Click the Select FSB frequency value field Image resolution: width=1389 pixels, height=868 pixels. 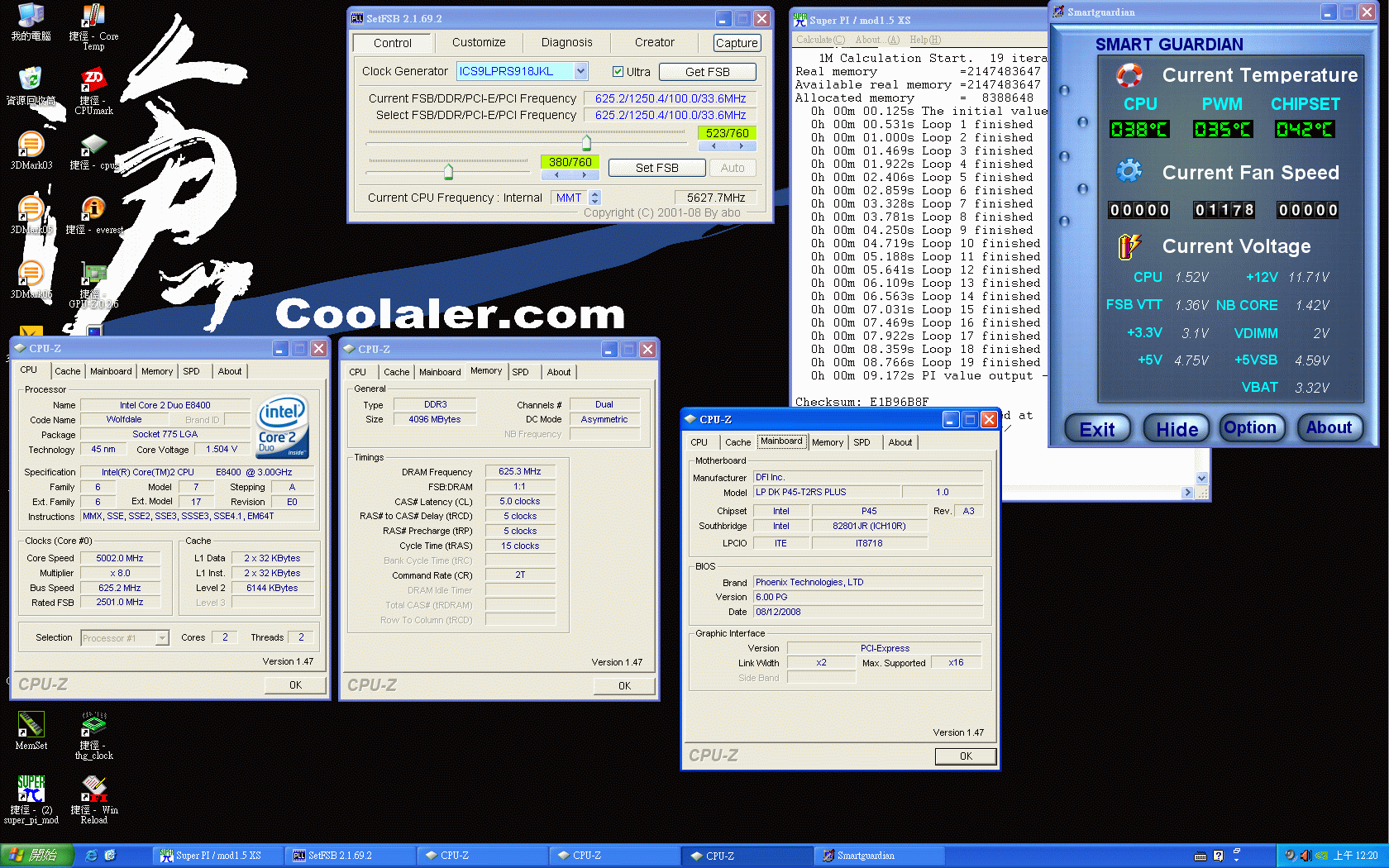click(x=670, y=115)
